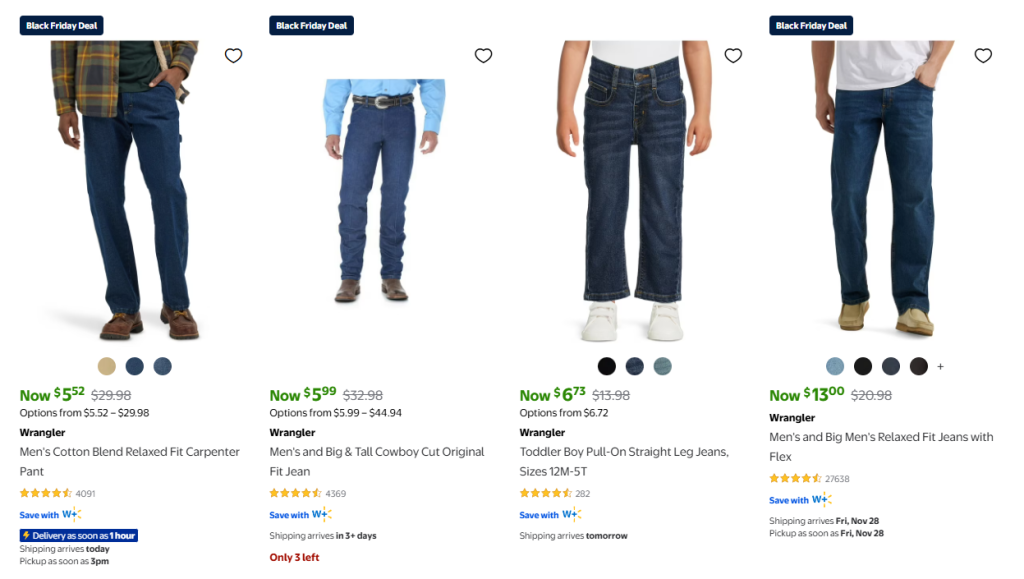1024x579 pixels.
Task: Click the Cowboy Cut Jean product photo
Action: click(x=384, y=190)
